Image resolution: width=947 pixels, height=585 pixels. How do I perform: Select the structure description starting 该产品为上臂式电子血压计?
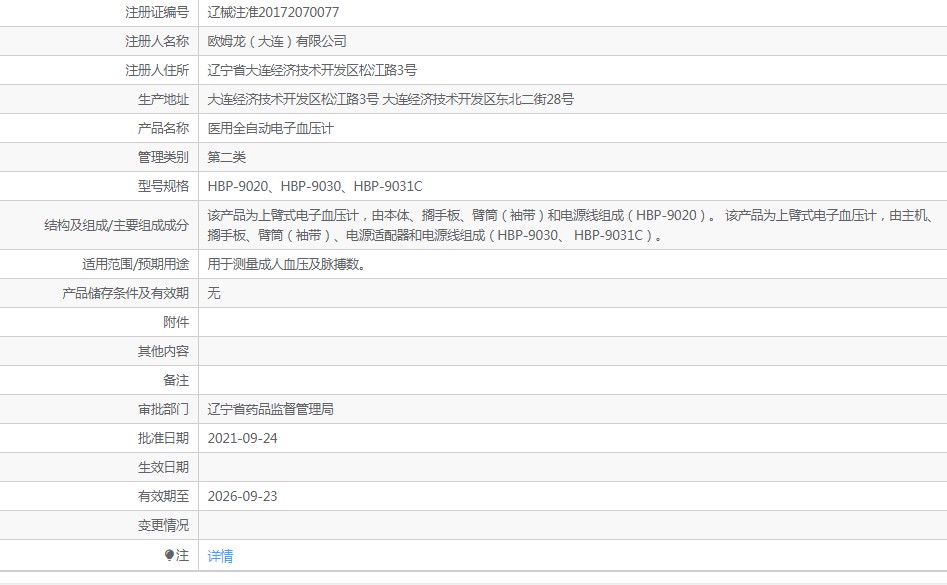(x=571, y=225)
